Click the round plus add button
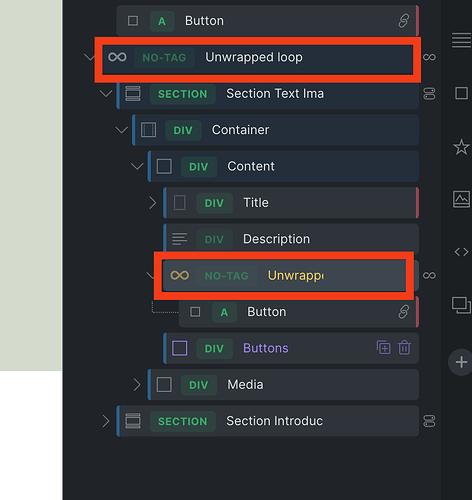 (461, 362)
